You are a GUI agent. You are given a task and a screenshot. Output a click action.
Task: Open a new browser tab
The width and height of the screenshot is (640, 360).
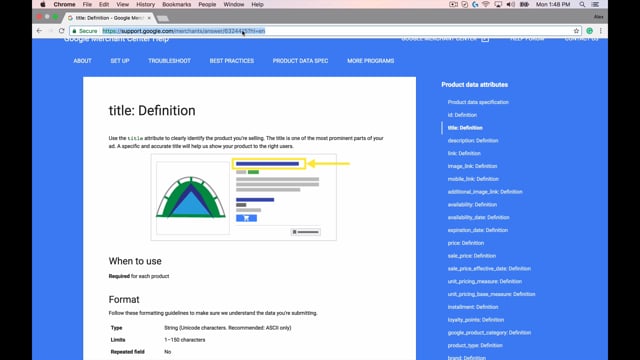coord(162,18)
